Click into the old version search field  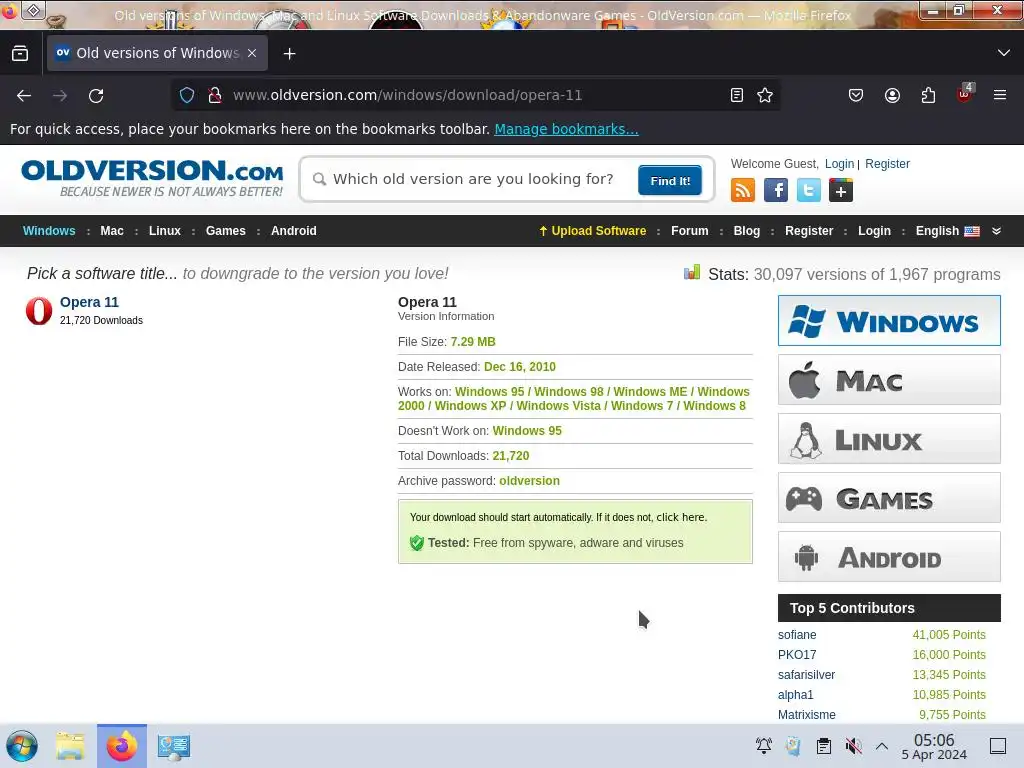tap(473, 179)
